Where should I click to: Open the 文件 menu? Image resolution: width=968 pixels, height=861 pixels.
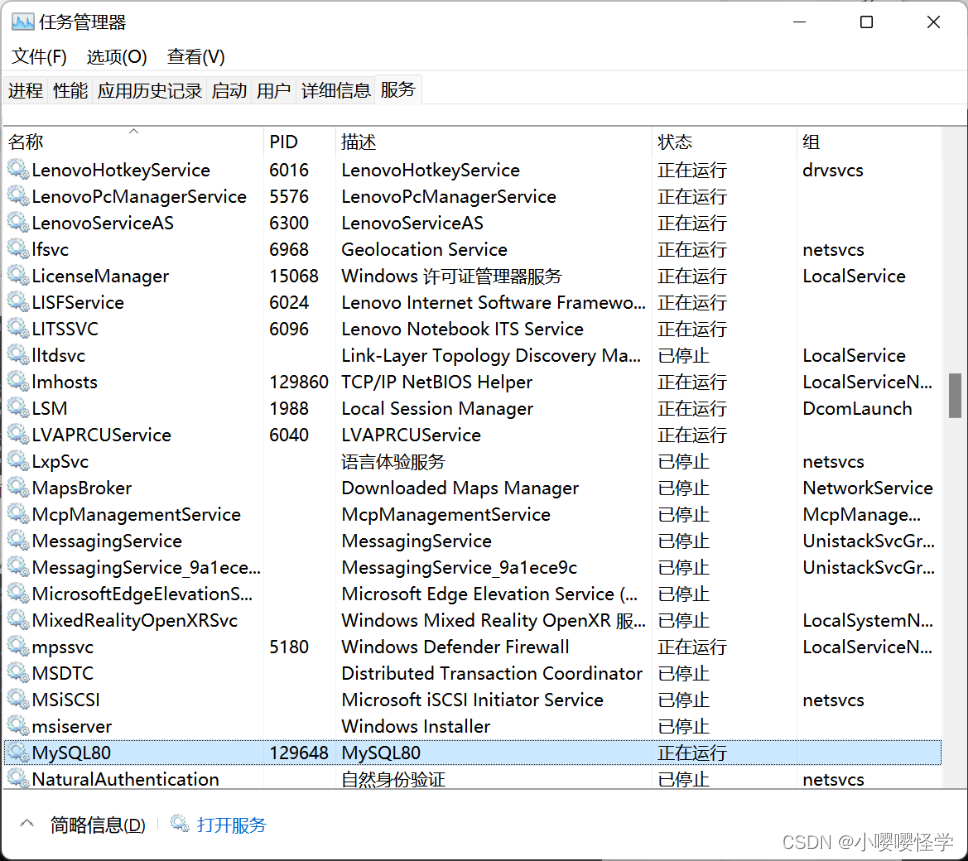(x=38, y=57)
